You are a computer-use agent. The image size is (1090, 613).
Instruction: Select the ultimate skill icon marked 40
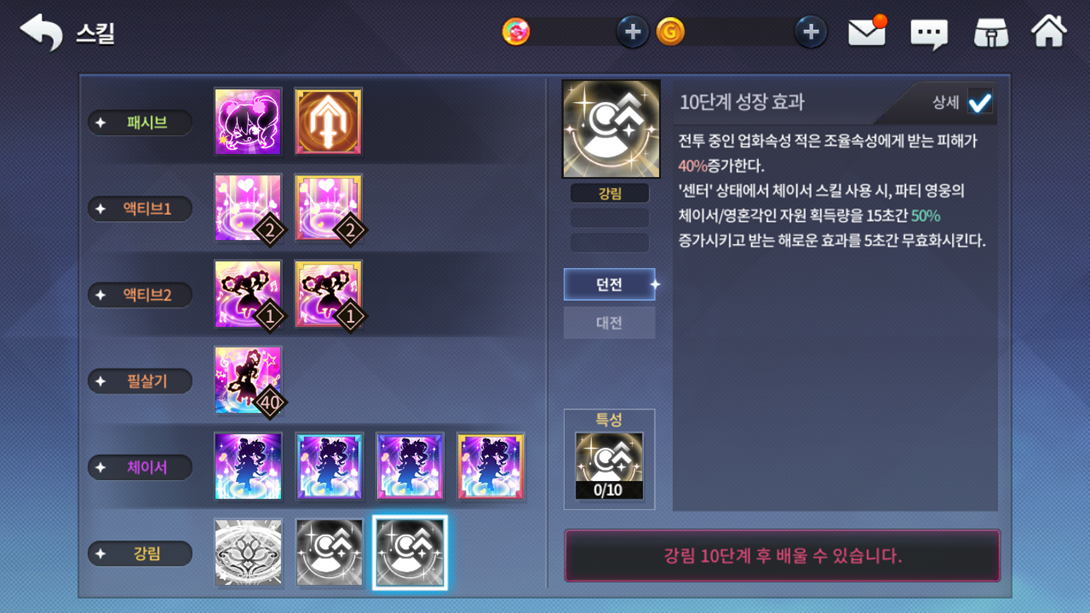point(248,380)
